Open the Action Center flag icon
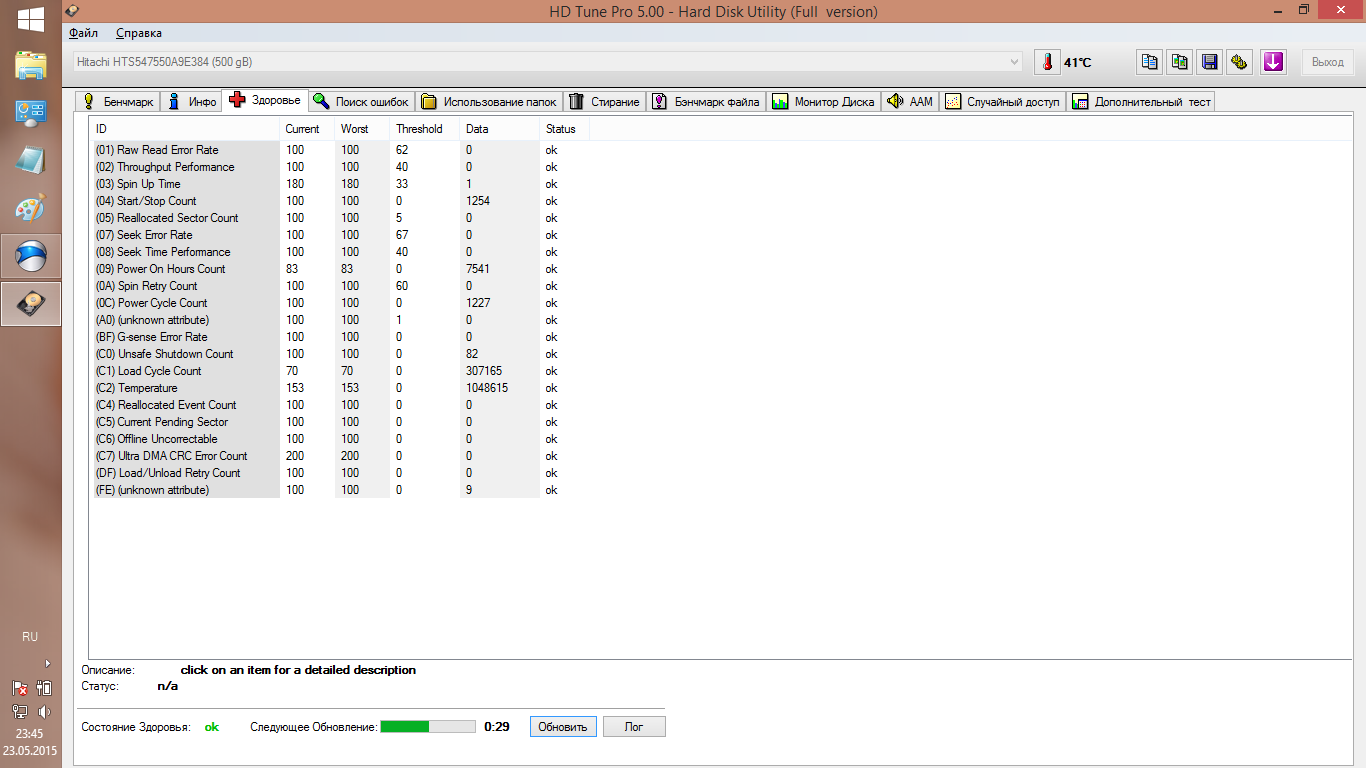Screen dimensions: 1366x768 tap(19, 688)
